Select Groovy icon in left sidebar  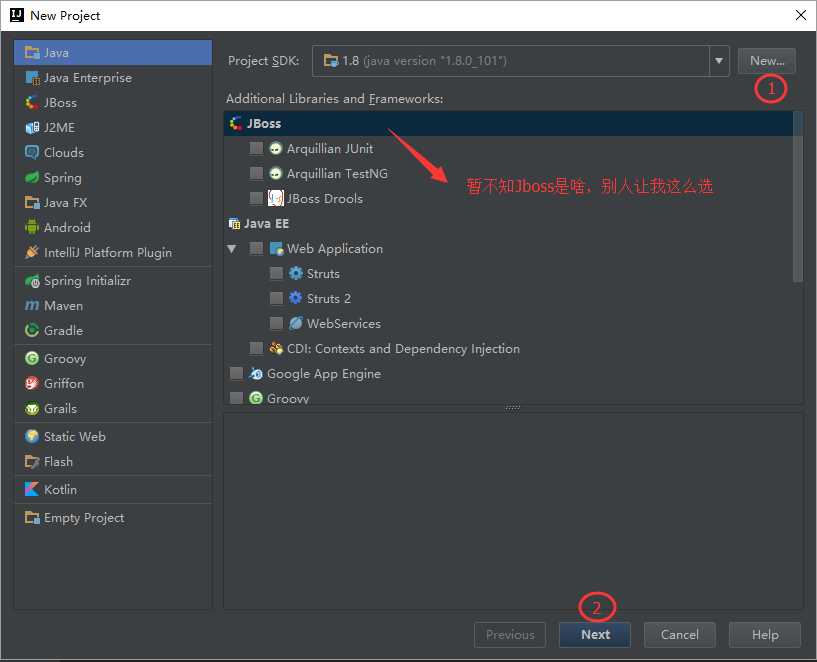coord(32,358)
